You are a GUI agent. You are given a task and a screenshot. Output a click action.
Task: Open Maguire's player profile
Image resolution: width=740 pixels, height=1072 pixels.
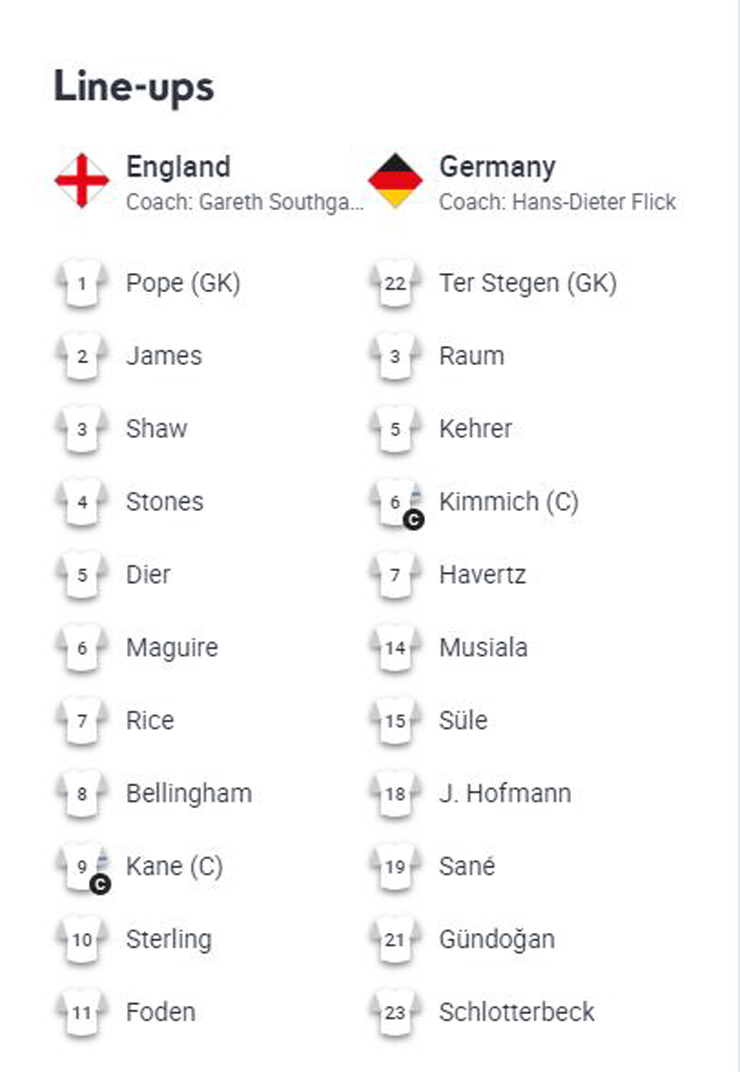[x=171, y=648]
